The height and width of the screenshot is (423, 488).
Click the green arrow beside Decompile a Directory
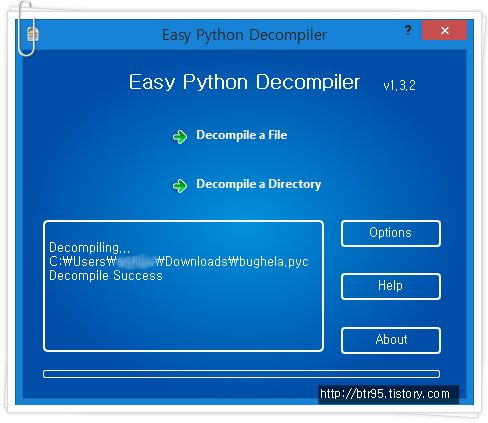(180, 185)
